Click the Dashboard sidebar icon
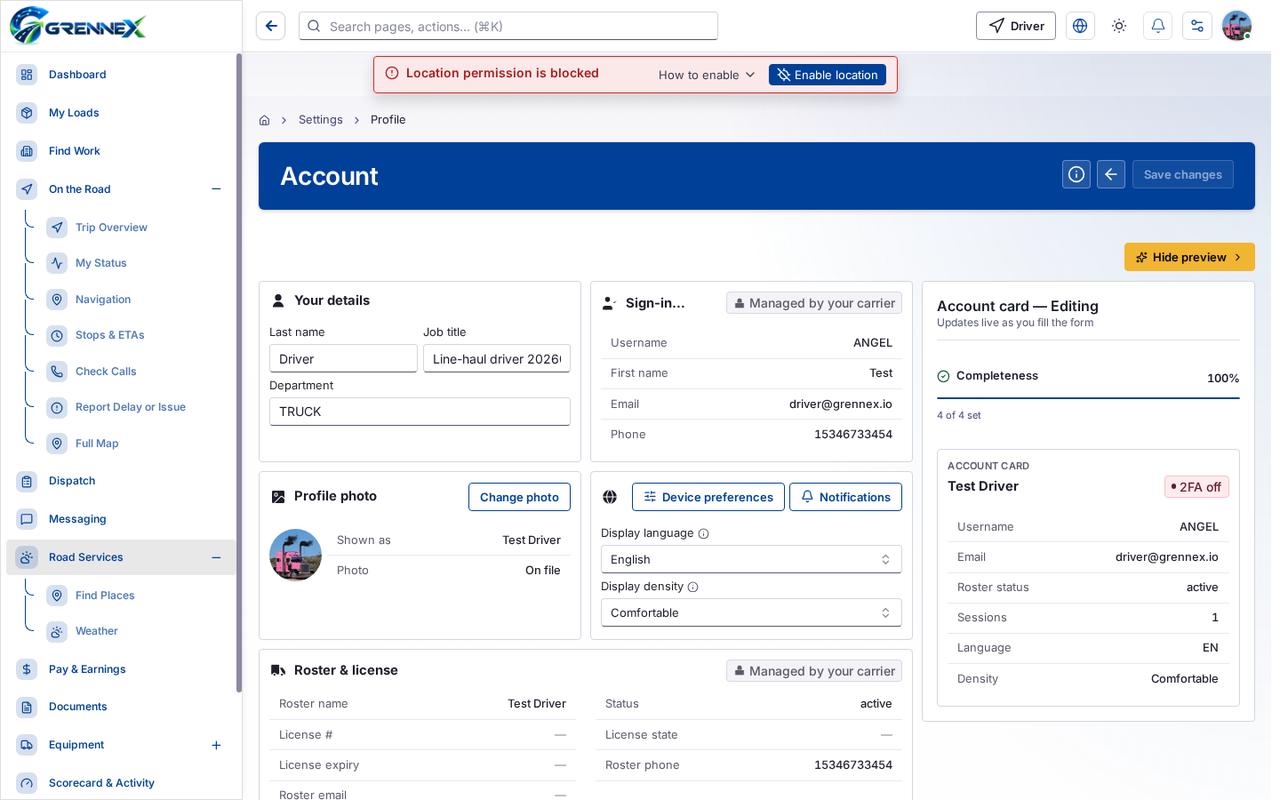 (27, 75)
